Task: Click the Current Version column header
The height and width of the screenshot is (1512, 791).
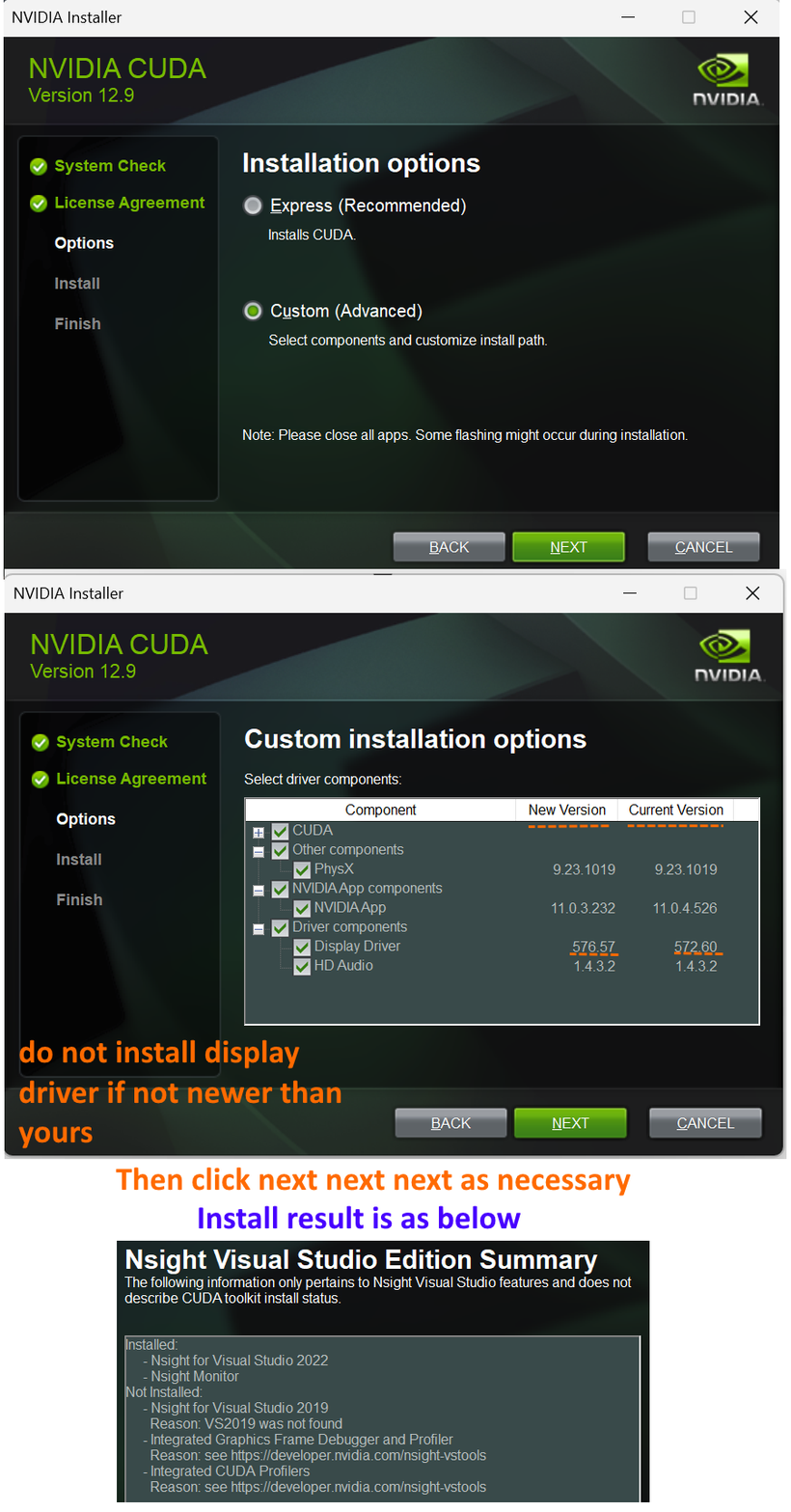Action: [x=675, y=810]
